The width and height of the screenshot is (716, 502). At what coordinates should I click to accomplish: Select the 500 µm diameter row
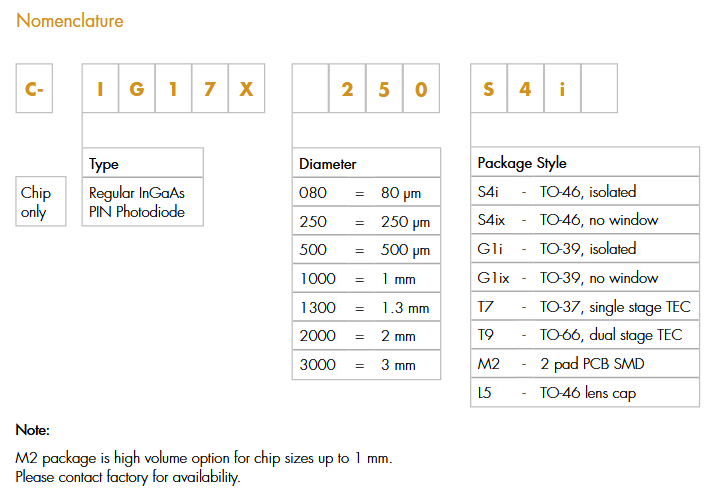point(366,250)
